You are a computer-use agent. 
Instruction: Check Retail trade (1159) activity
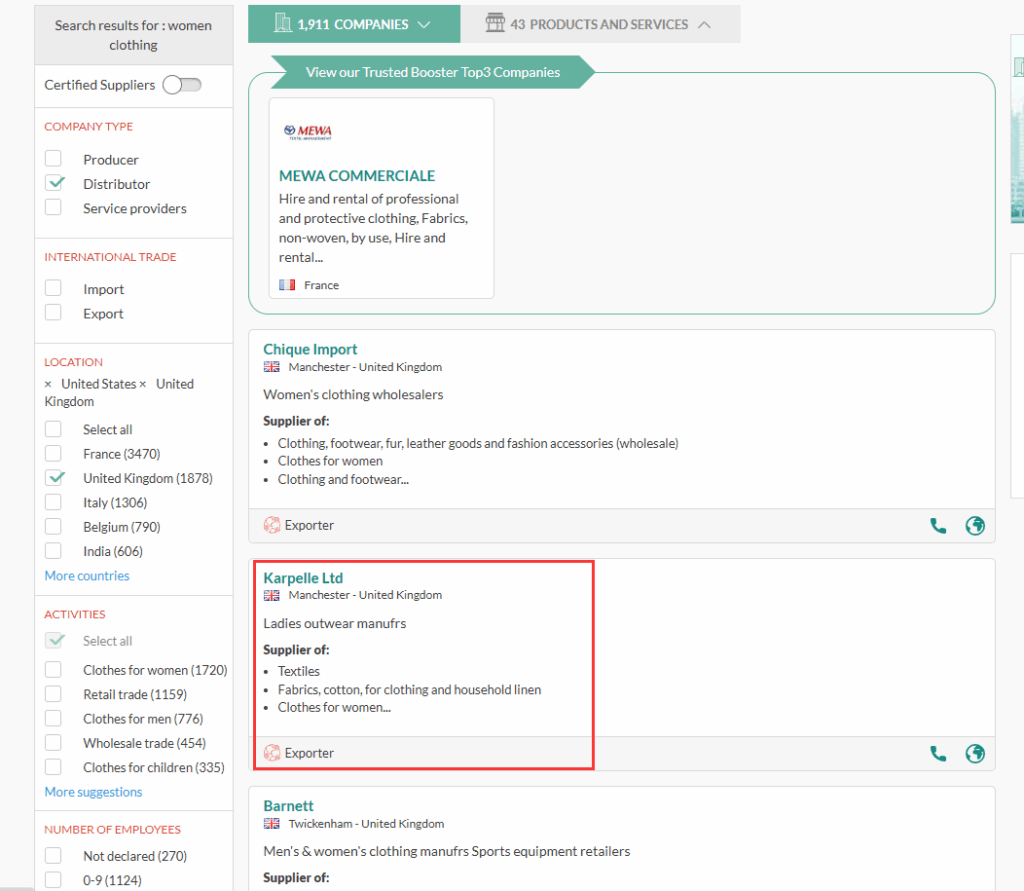coord(53,693)
